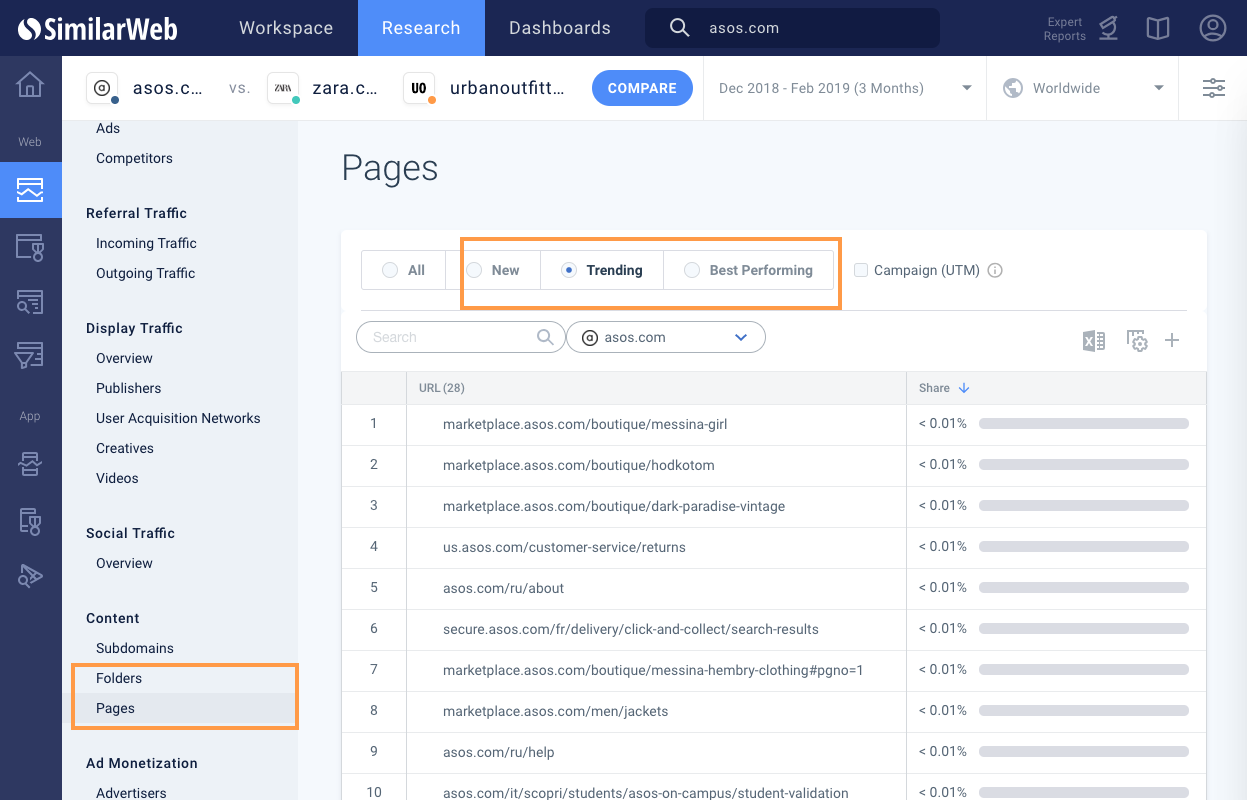Screen dimensions: 1247x800
Task: Sort by the Share column arrow
Action: pos(964,388)
